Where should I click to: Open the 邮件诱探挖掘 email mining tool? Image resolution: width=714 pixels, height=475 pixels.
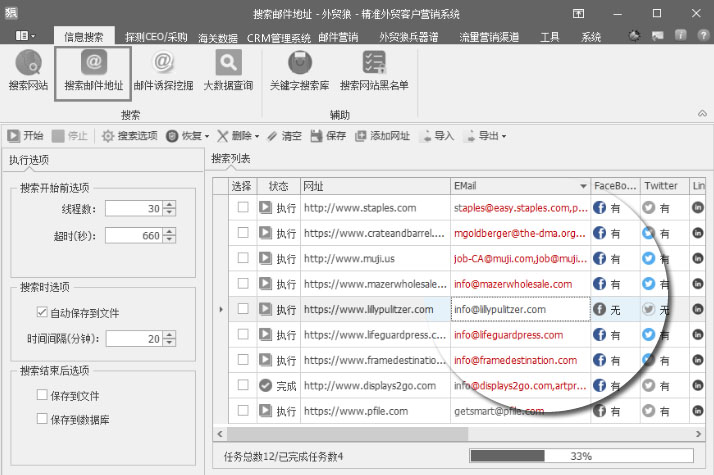162,70
